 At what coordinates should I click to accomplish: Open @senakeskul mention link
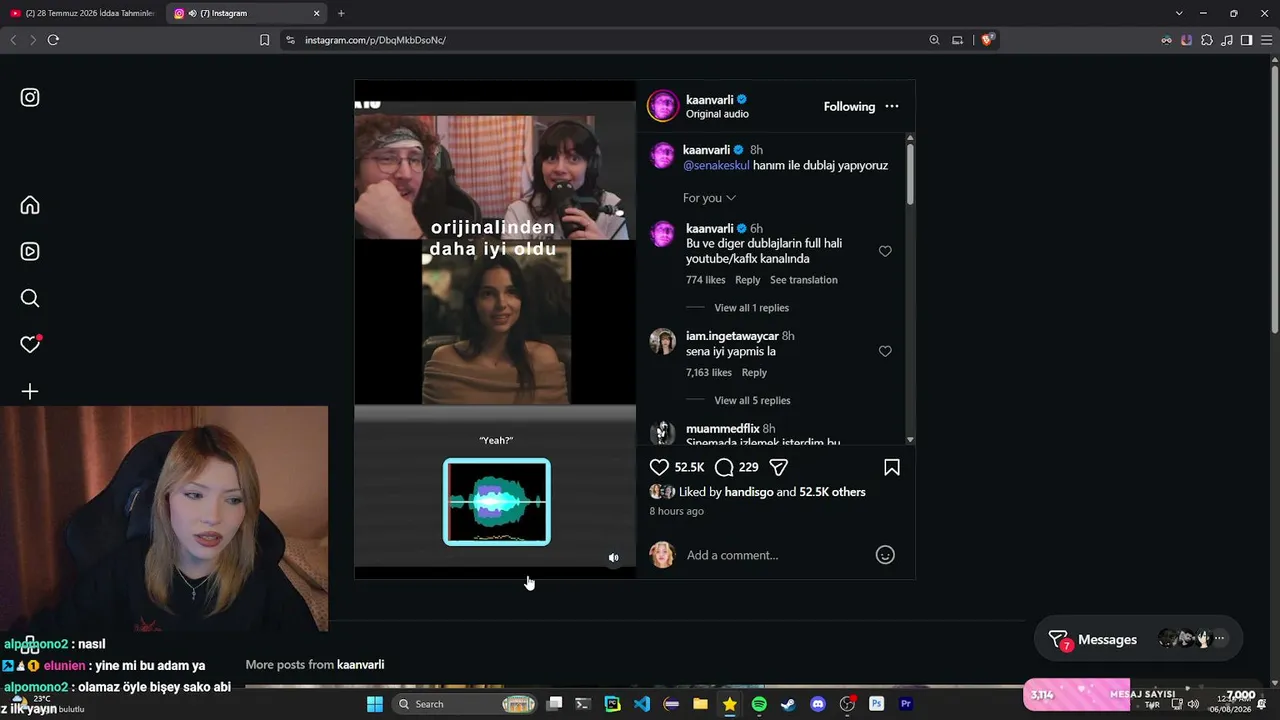point(716,165)
